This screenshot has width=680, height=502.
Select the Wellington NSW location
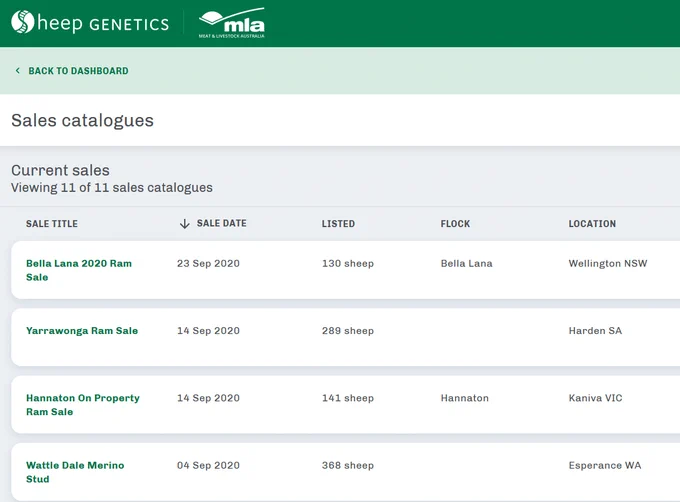pyautogui.click(x=608, y=264)
